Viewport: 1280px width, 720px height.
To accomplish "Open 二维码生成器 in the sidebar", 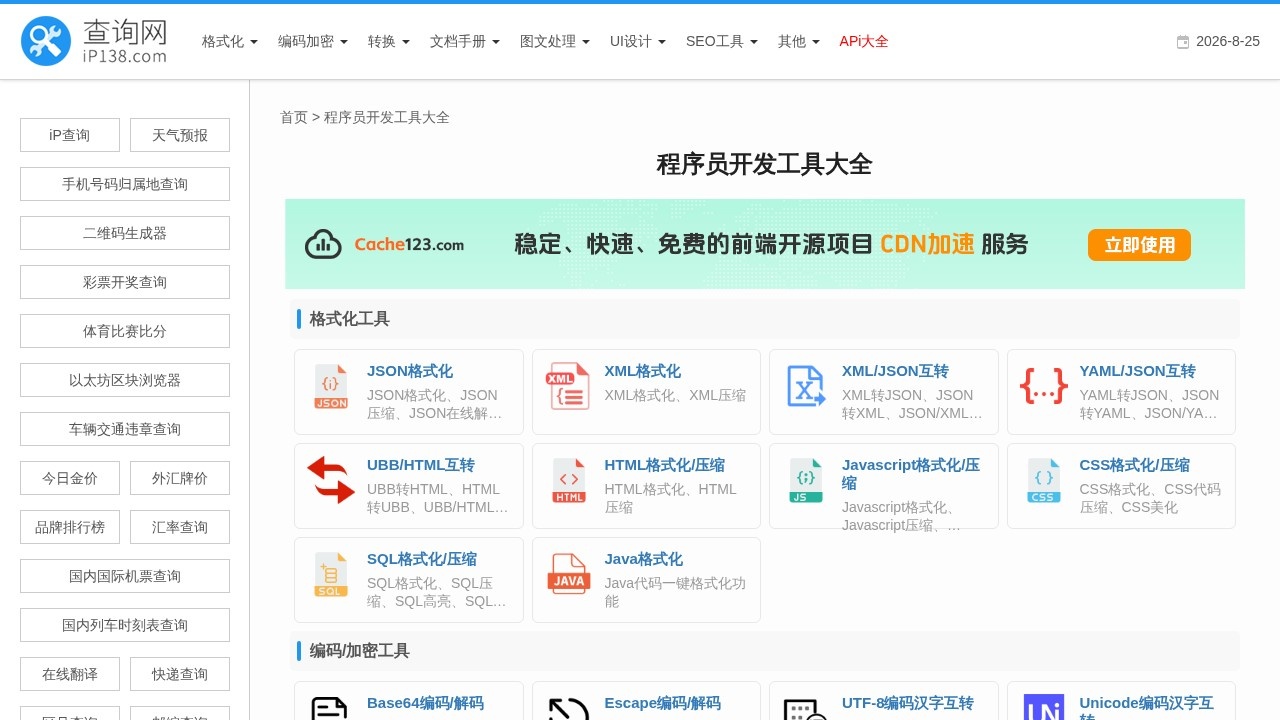I will tap(125, 233).
